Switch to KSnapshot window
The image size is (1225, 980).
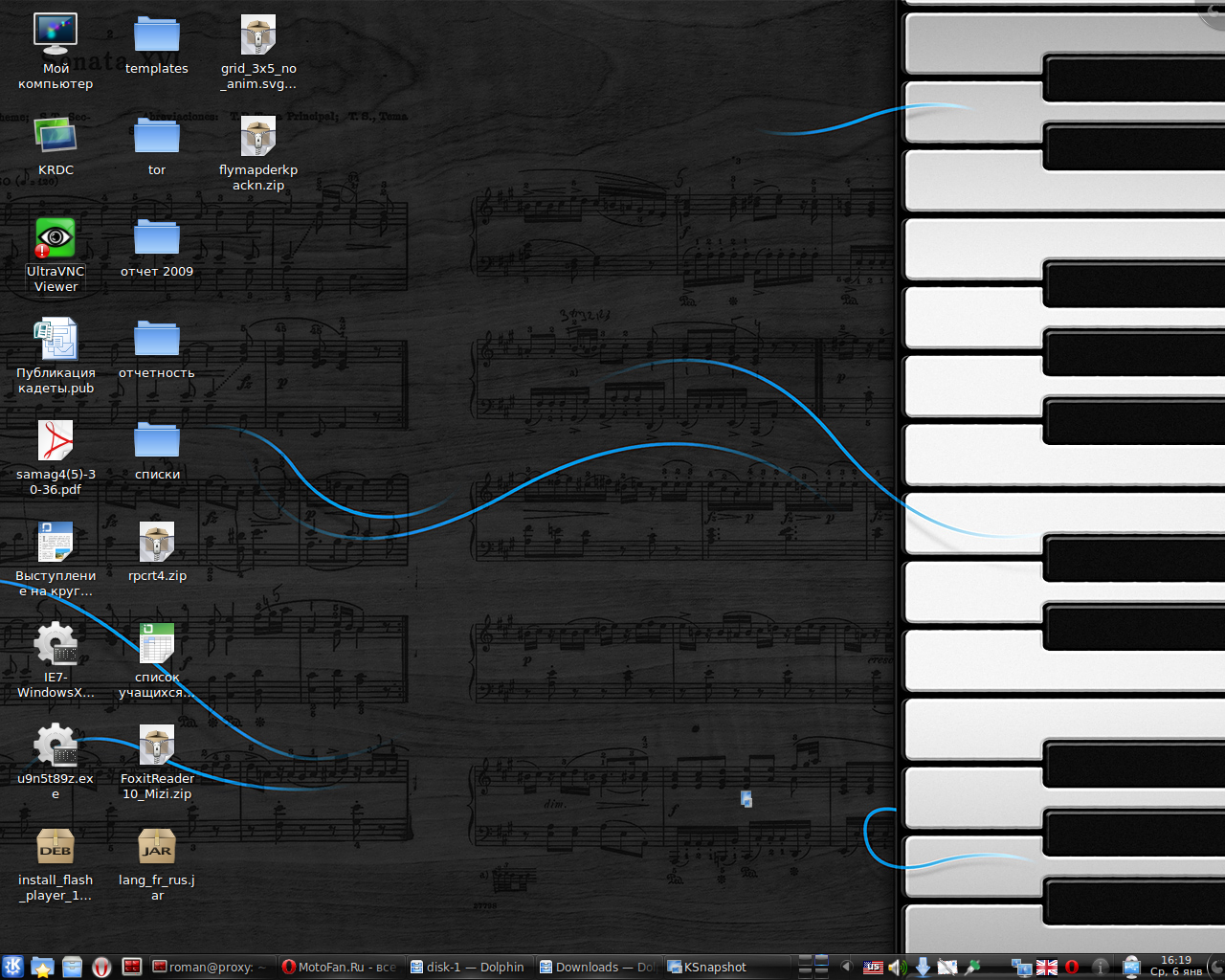[x=726, y=967]
